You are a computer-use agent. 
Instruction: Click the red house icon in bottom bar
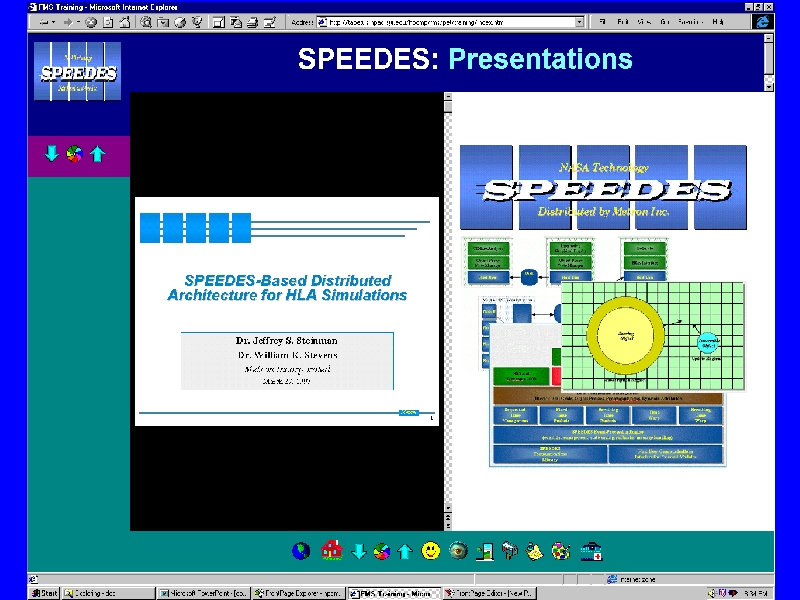[331, 551]
